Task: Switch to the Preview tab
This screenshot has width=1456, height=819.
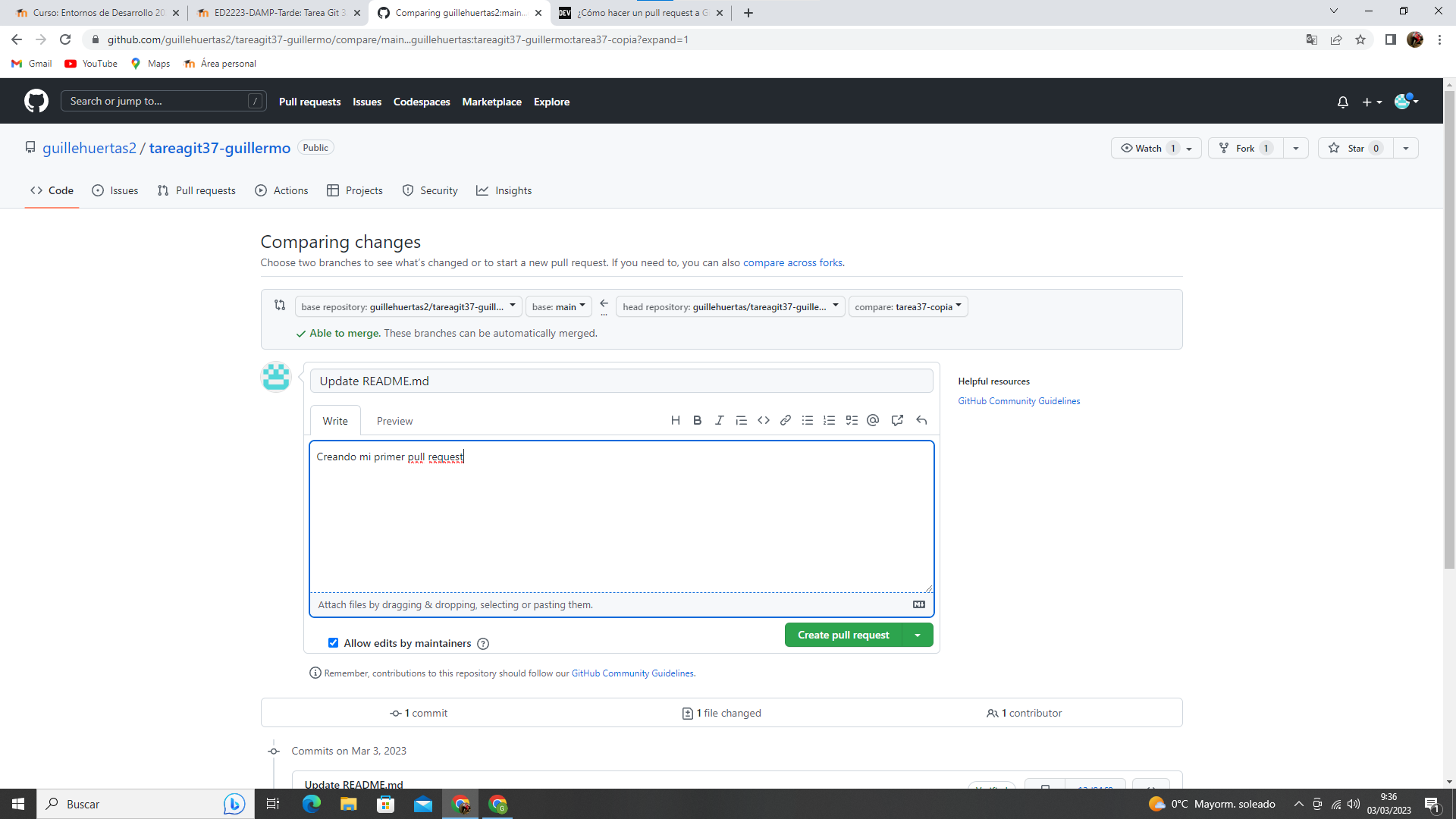Action: pyautogui.click(x=394, y=421)
